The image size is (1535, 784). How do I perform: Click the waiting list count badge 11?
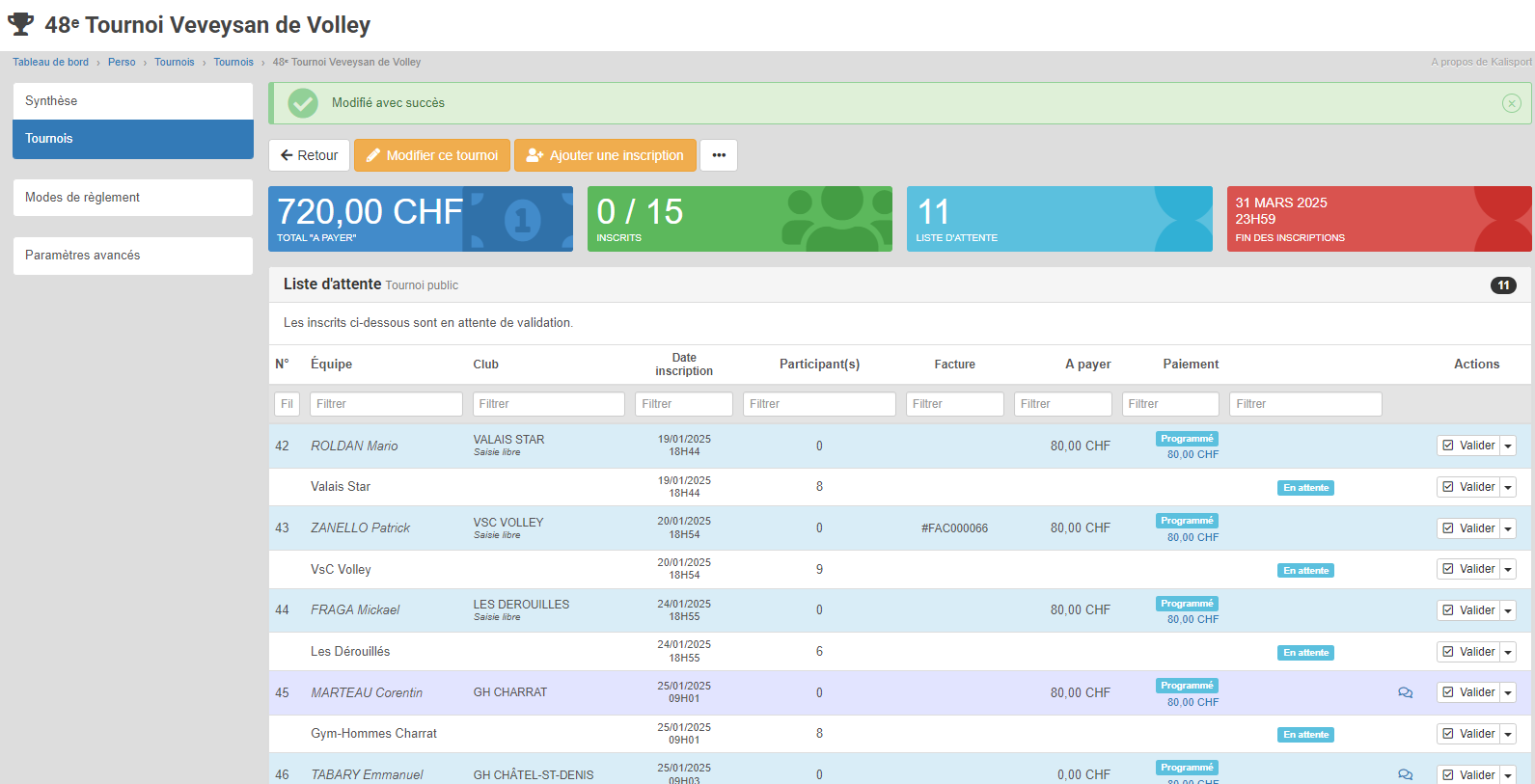[1503, 285]
